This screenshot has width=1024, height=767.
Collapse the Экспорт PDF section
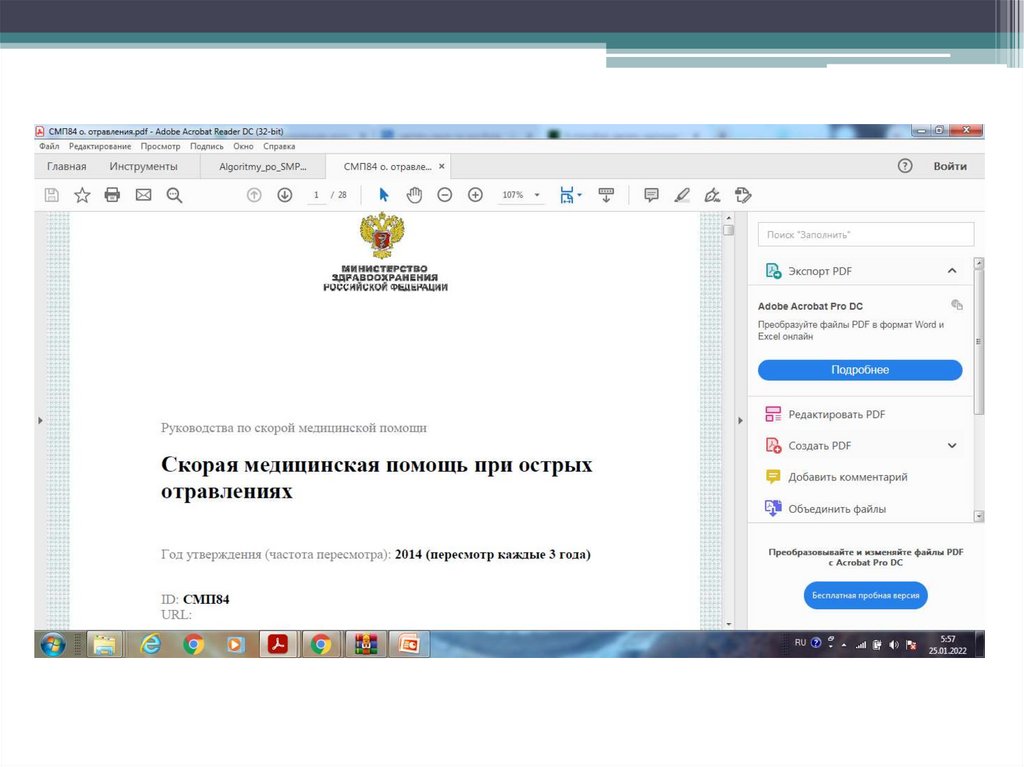pyautogui.click(x=952, y=271)
